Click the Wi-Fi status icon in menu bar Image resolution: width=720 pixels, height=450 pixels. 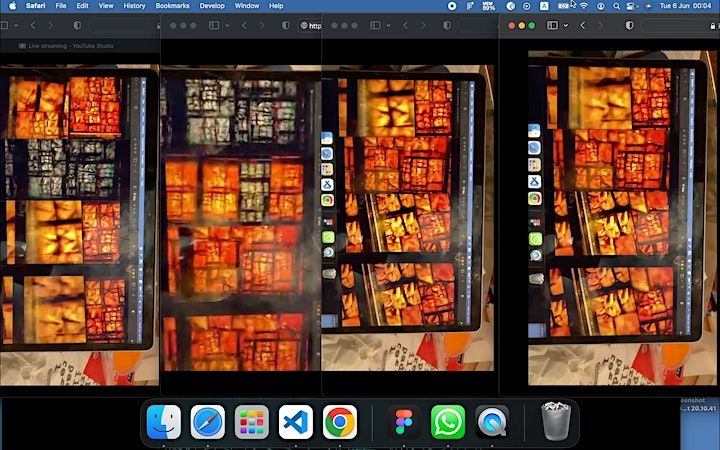point(583,6)
